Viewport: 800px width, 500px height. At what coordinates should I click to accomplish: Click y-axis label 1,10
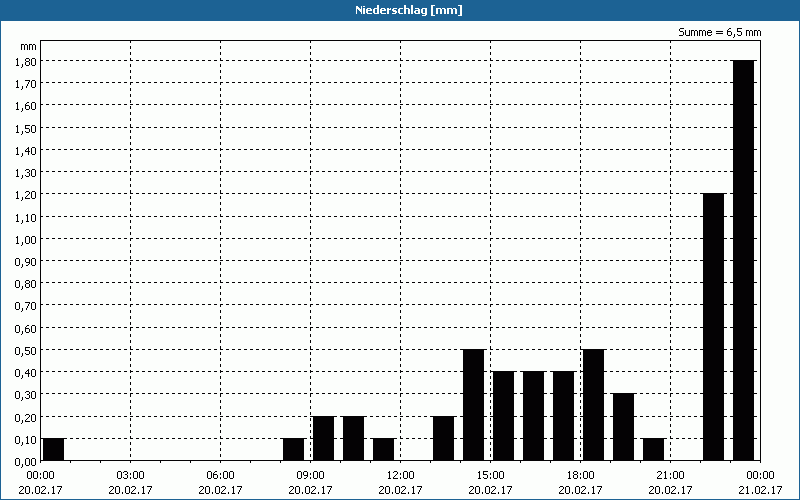click(x=26, y=217)
